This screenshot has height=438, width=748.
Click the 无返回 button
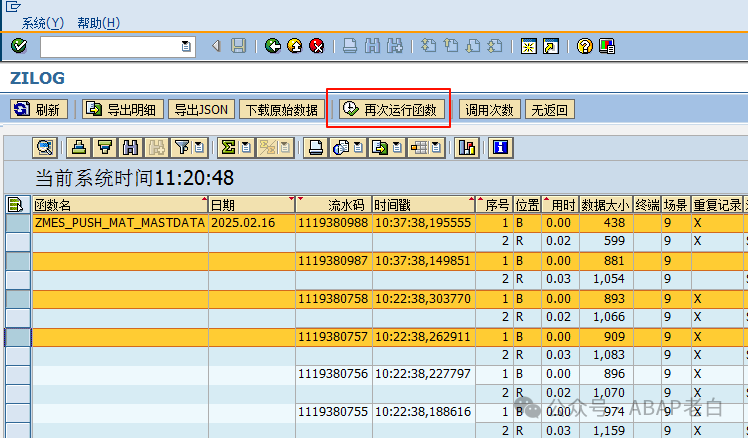550,109
